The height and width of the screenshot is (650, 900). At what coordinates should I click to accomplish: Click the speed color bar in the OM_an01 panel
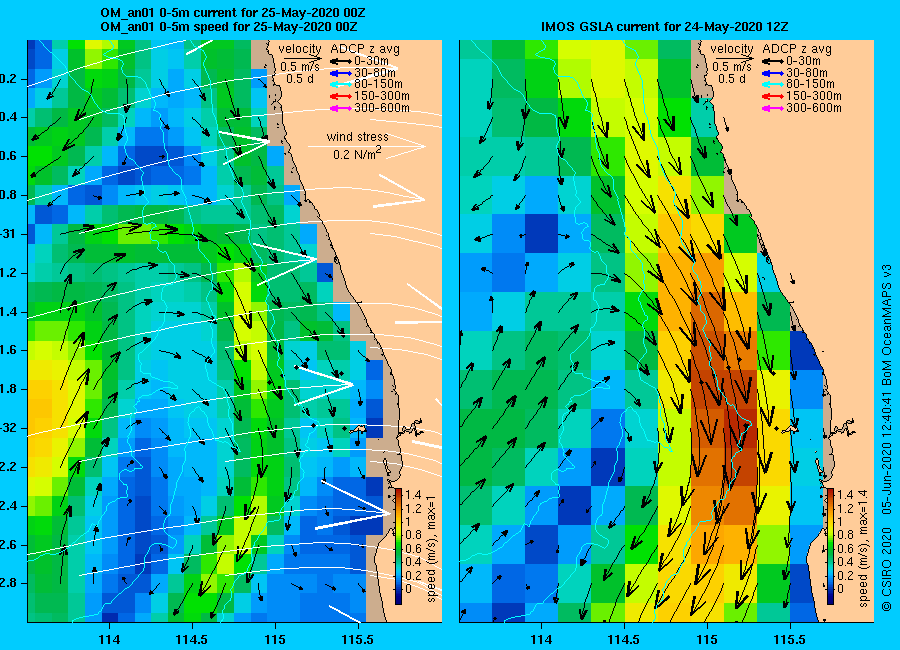[x=398, y=546]
